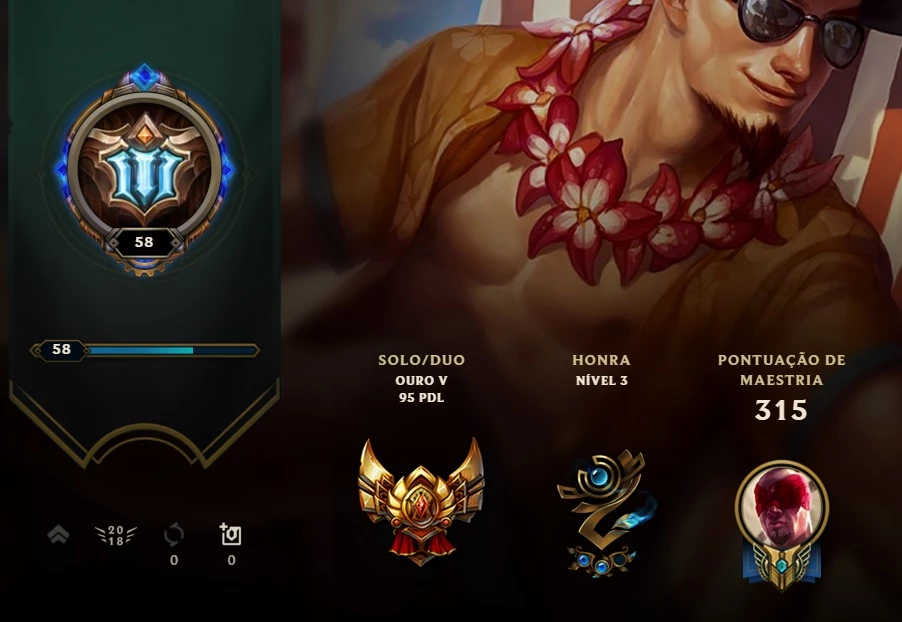Click the 315 mastery score number
The height and width of the screenshot is (622, 902).
(x=781, y=410)
